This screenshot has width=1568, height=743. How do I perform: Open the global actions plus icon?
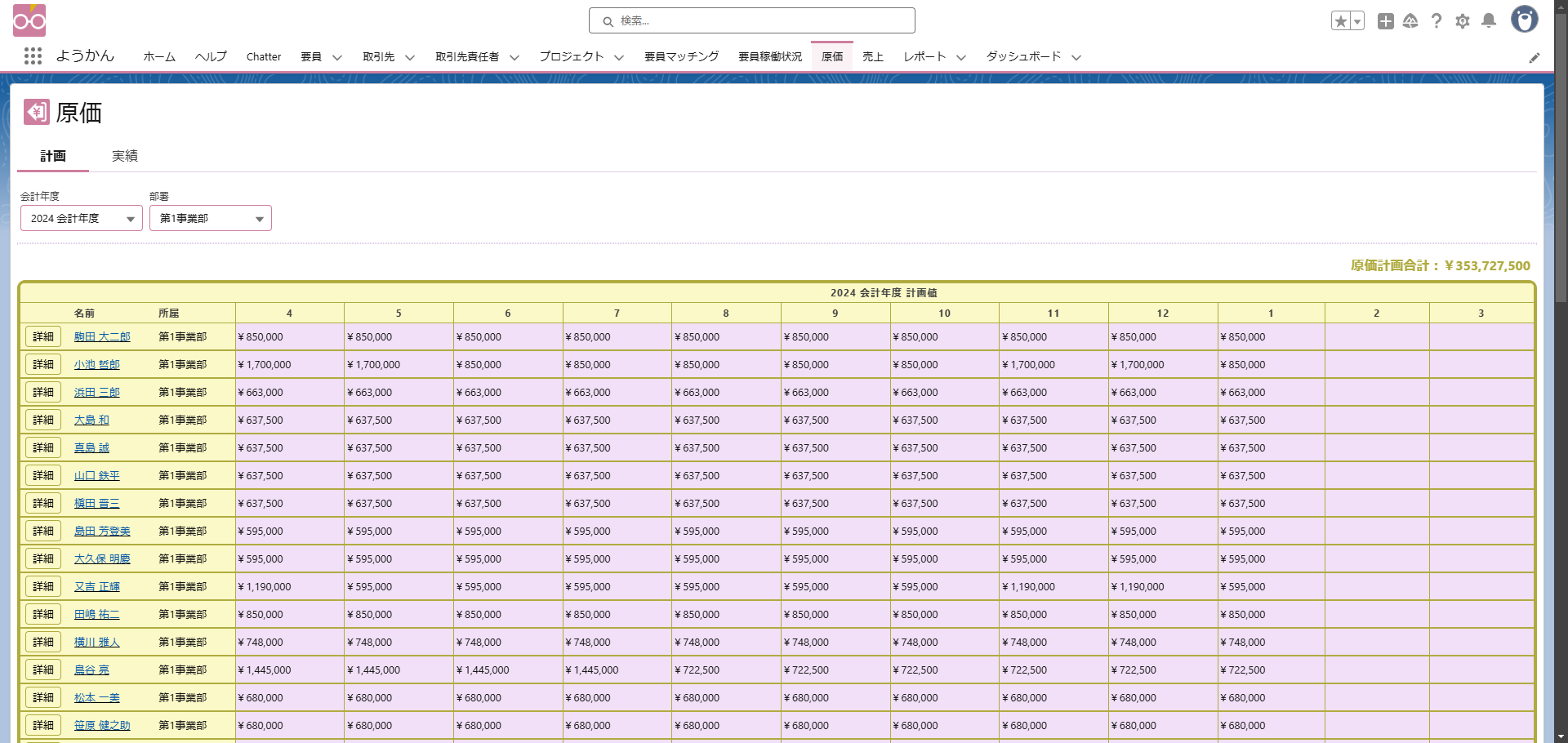click(x=1386, y=21)
